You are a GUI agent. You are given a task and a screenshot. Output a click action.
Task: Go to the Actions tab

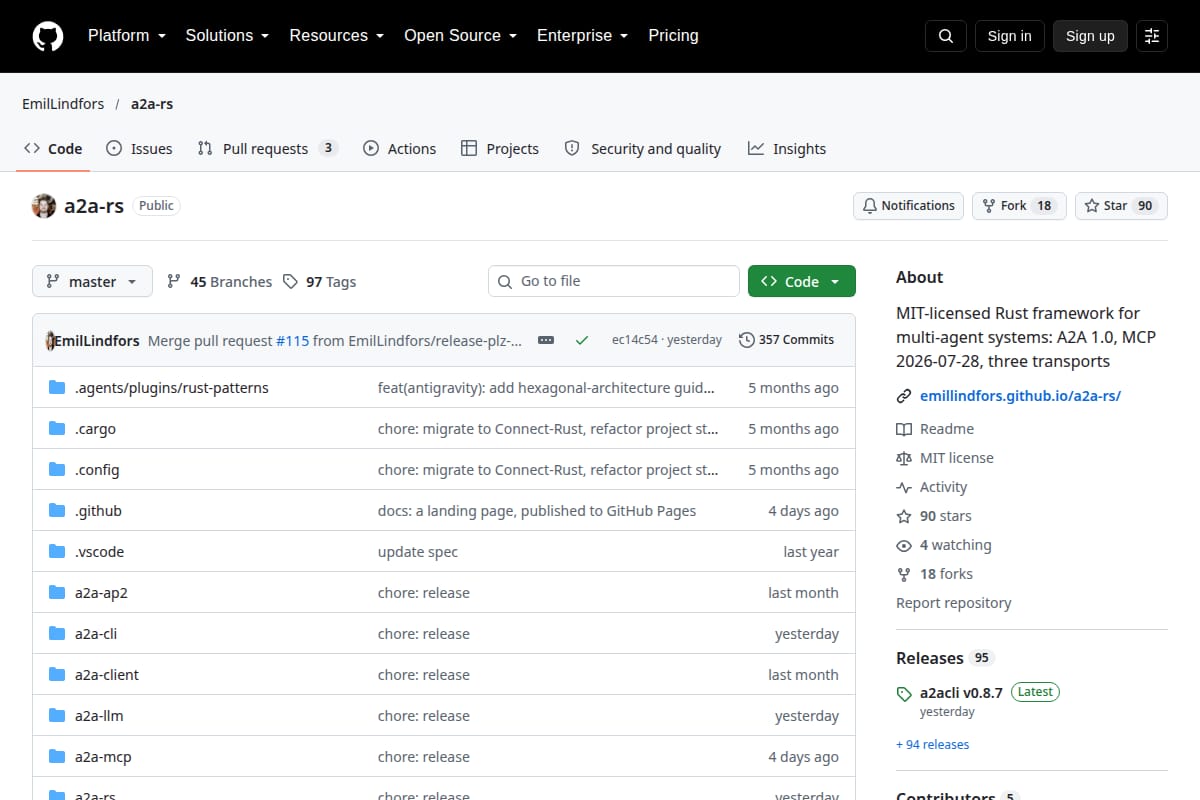[x=400, y=149]
